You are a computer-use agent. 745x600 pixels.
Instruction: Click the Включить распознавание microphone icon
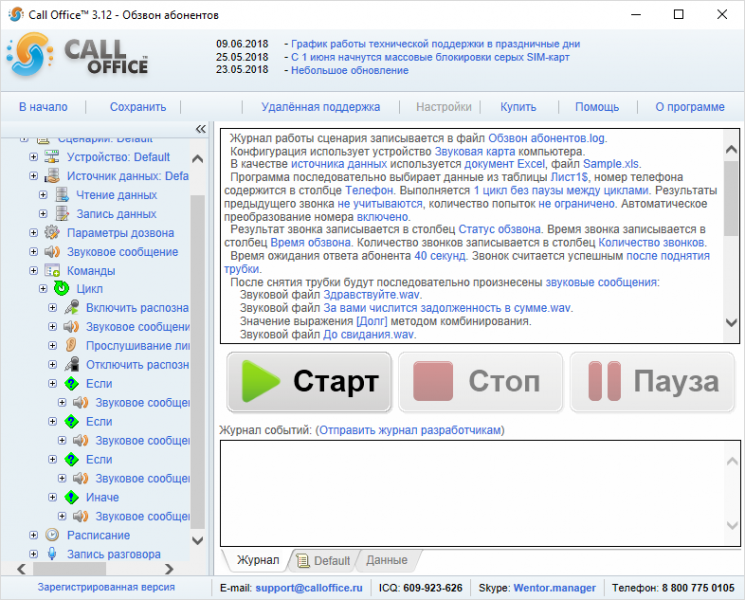[71, 308]
